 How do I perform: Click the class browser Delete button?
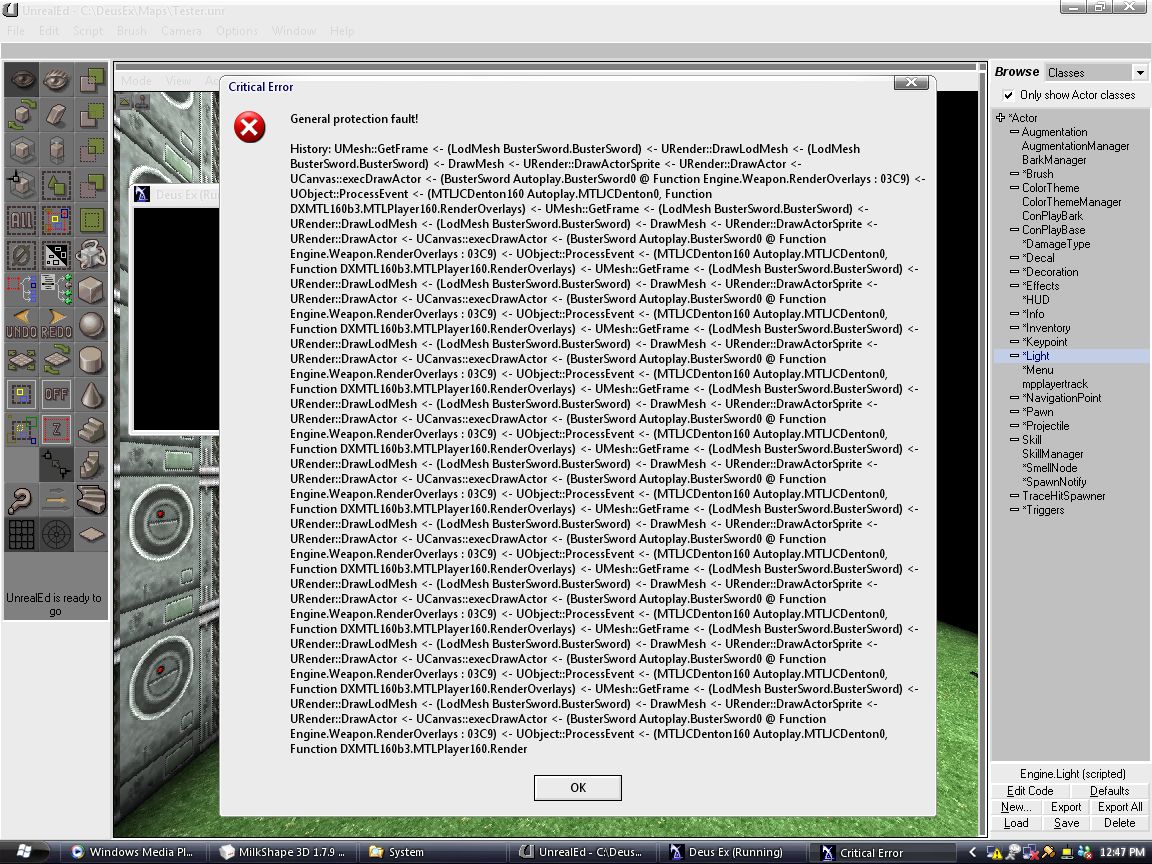coord(1120,823)
